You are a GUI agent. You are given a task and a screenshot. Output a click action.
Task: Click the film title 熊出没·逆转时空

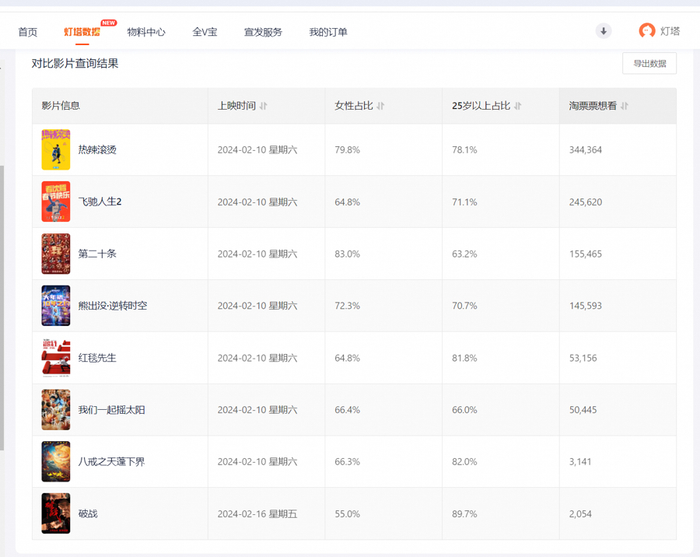112,306
